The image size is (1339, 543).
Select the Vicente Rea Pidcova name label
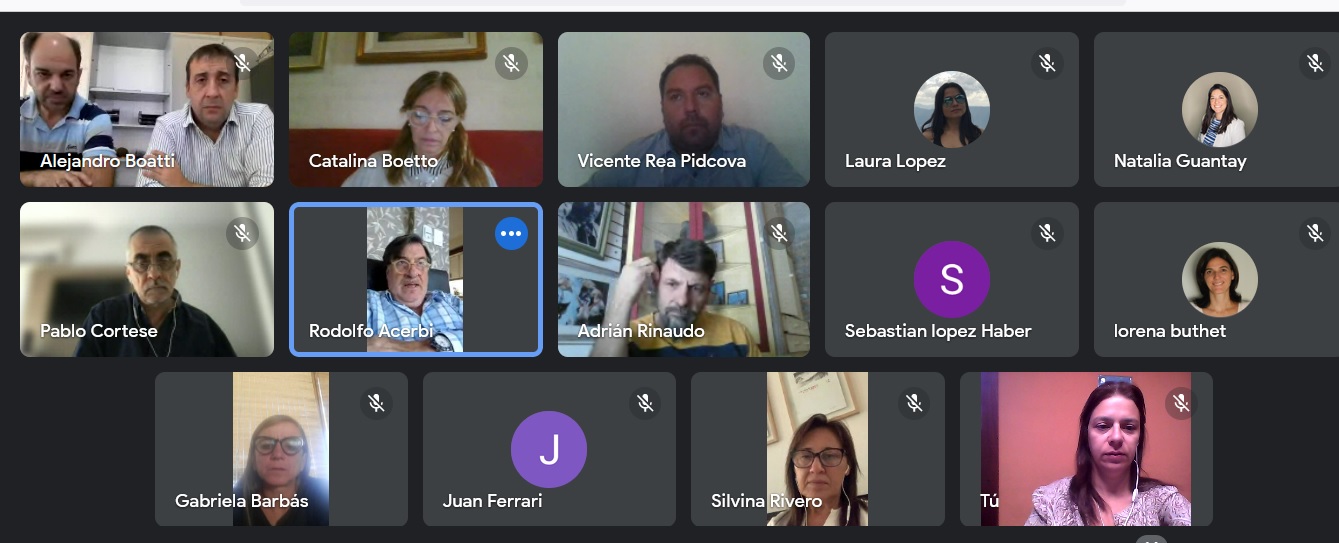(661, 161)
